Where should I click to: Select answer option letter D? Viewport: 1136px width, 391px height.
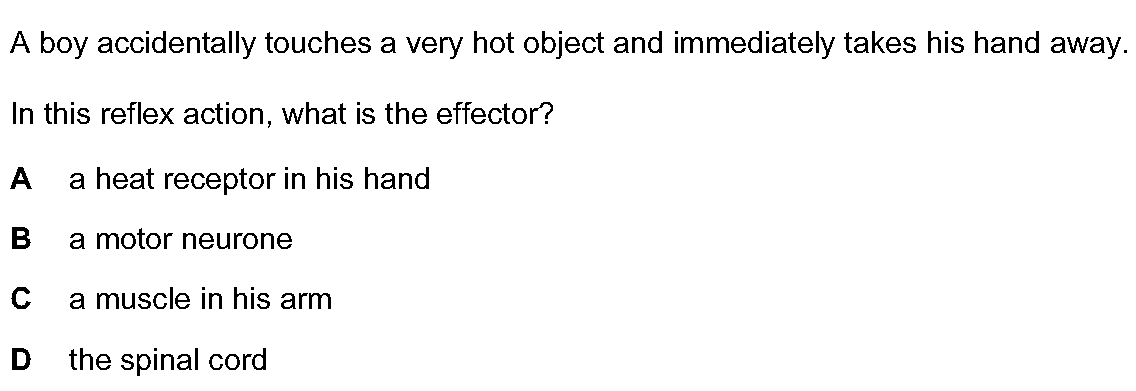coord(21,359)
